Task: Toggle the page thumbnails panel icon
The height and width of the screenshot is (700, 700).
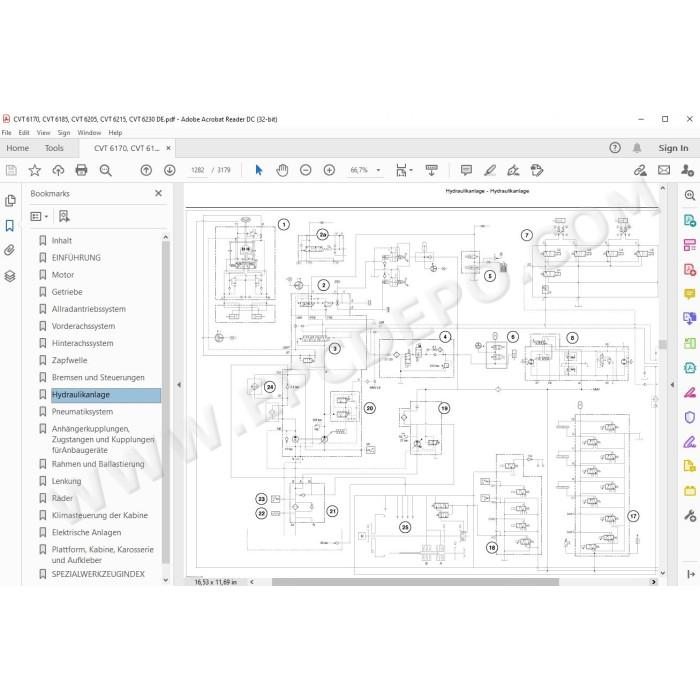Action: 10,200
